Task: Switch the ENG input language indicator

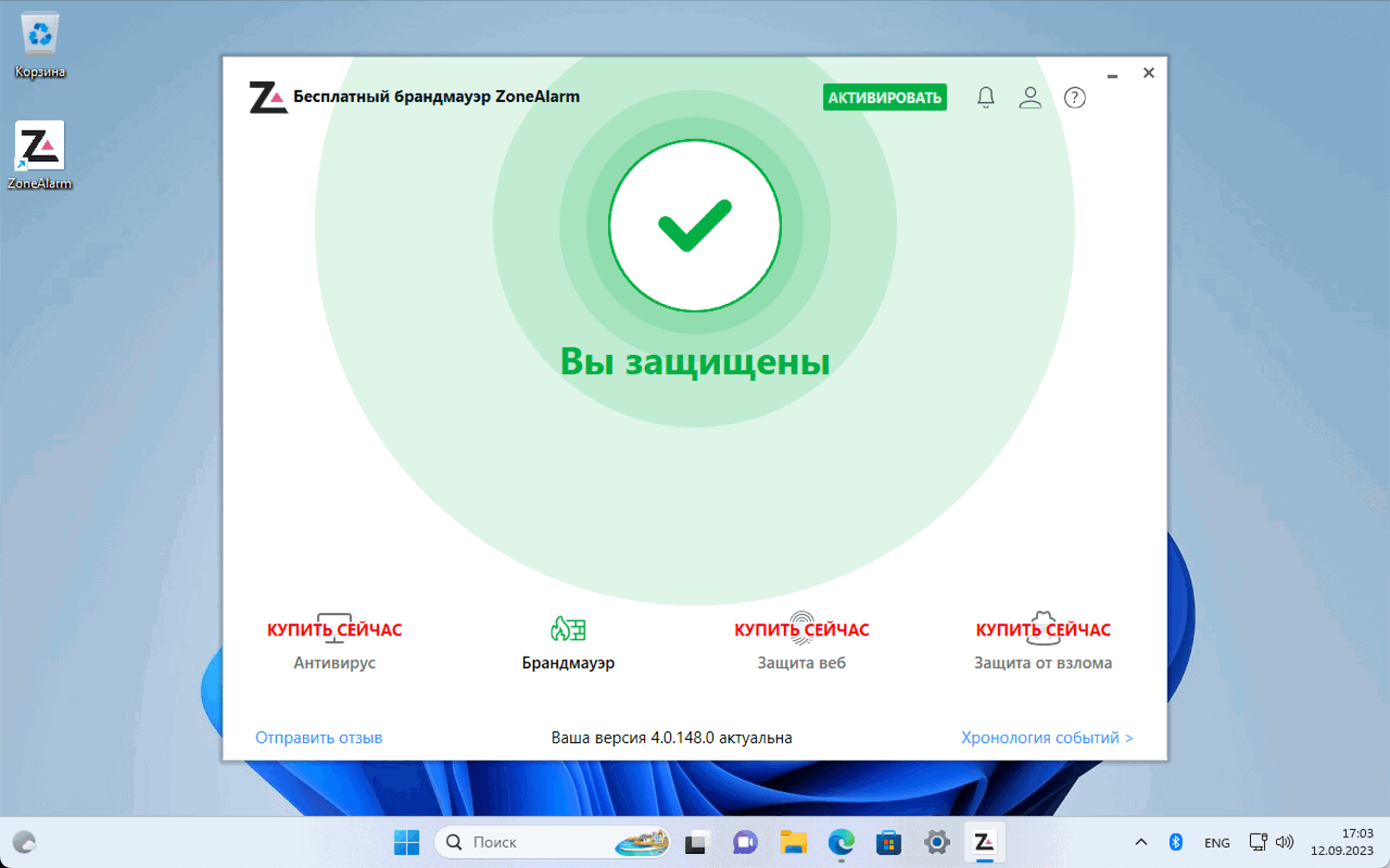Action: point(1217,843)
